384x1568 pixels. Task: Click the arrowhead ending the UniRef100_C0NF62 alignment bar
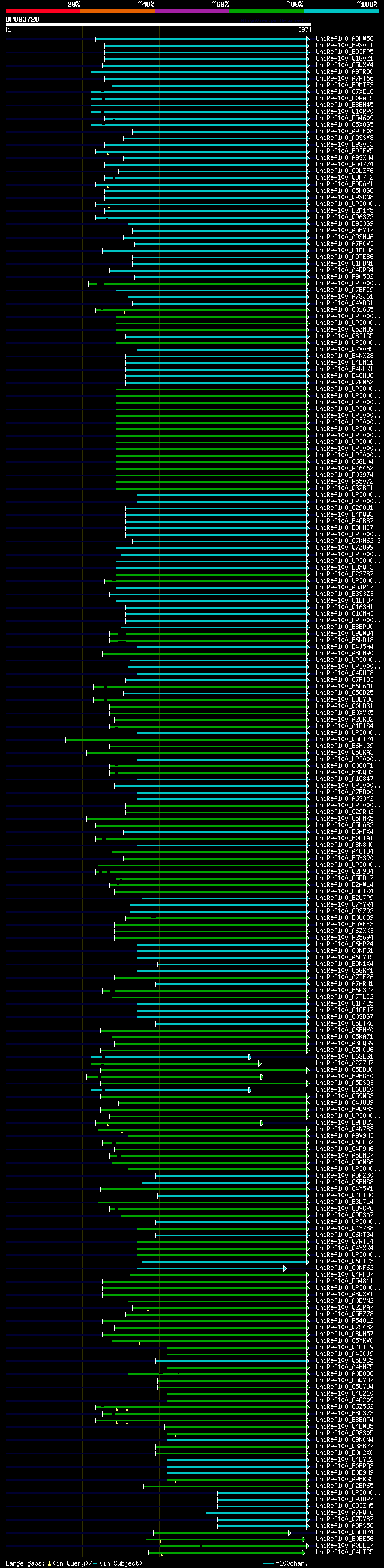click(x=284, y=1268)
